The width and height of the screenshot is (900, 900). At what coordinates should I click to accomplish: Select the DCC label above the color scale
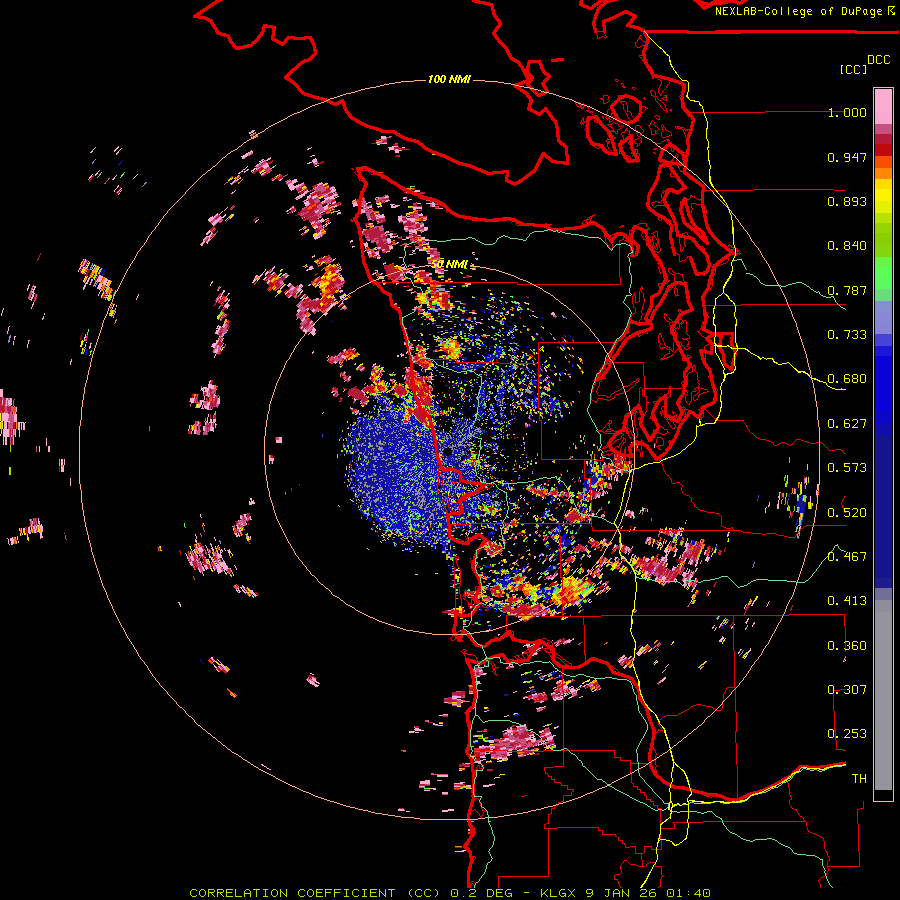tap(879, 60)
